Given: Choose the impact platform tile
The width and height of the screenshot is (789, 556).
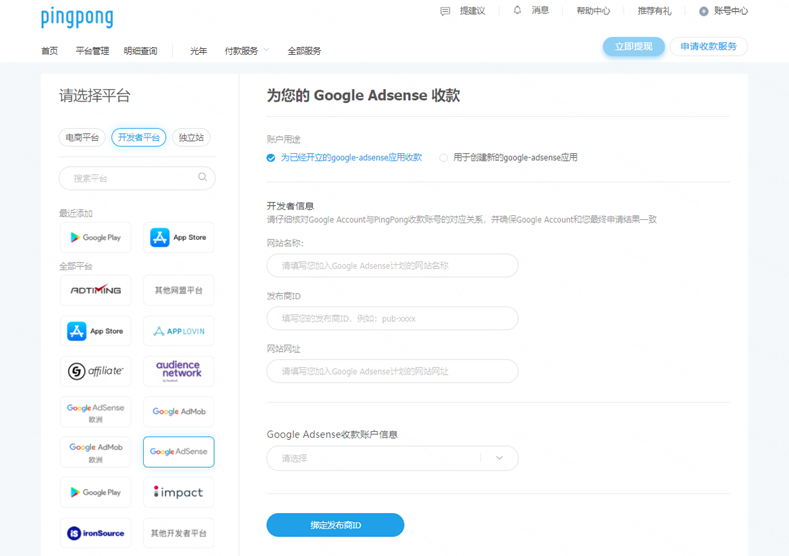Looking at the screenshot, I should tap(179, 492).
